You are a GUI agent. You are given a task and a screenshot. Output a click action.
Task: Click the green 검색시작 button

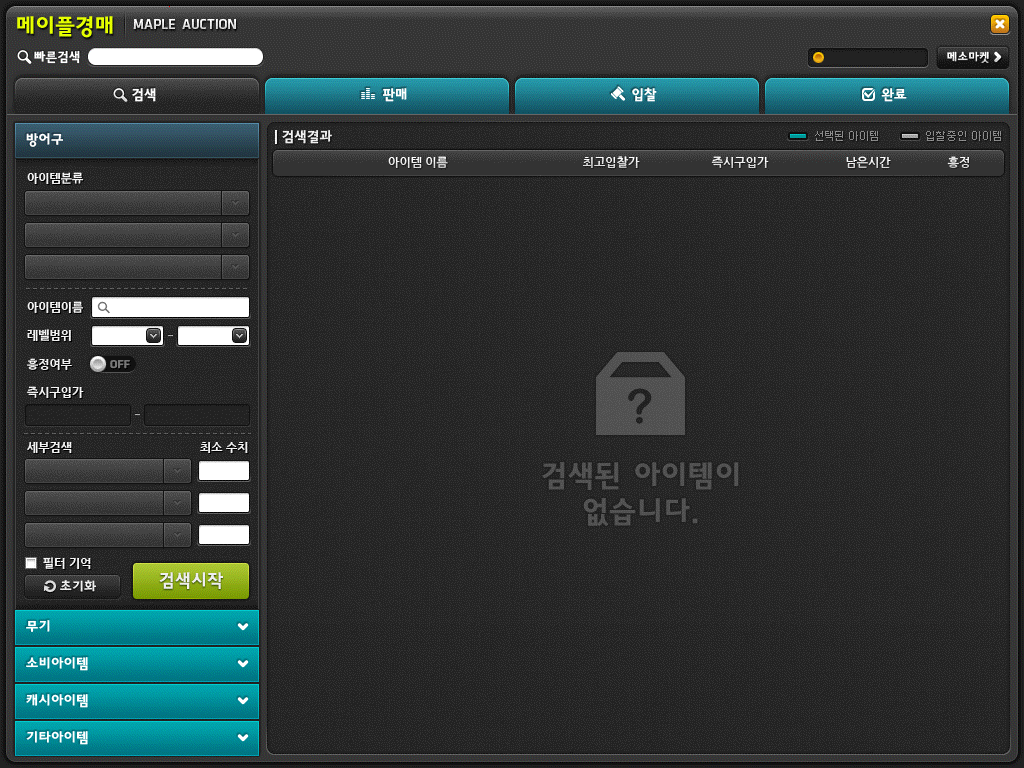point(191,581)
